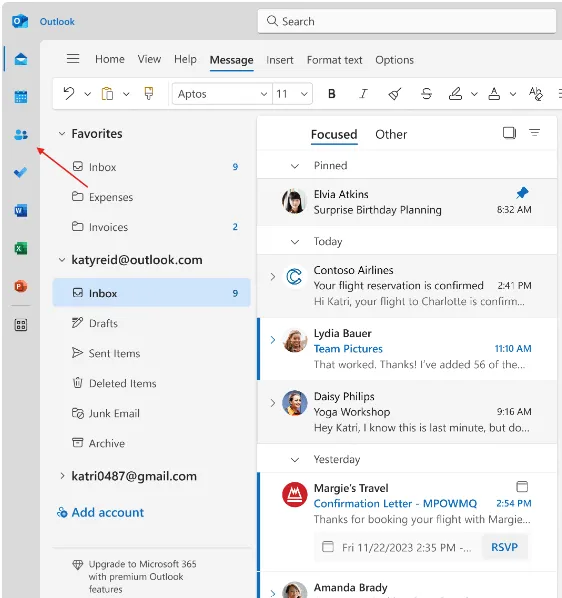Toggle strikethrough formatting
Image resolution: width=562 pixels, height=598 pixels.
click(426, 93)
